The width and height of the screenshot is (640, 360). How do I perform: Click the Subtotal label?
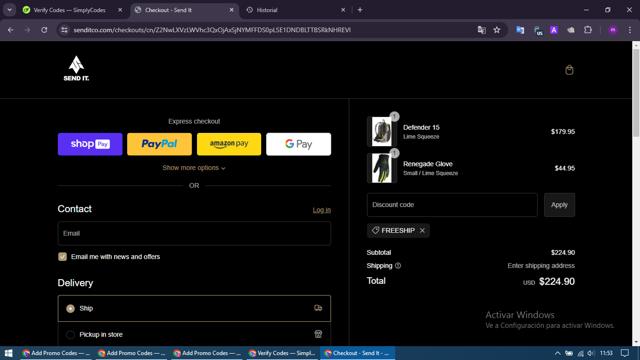379,253
